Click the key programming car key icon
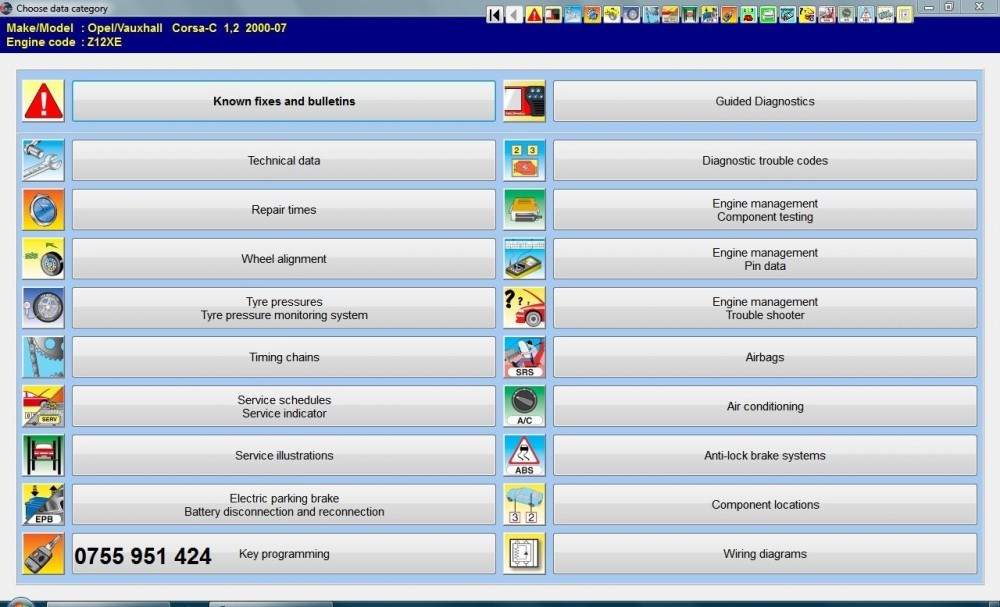Screen dimensions: 1000x607 coord(43,554)
